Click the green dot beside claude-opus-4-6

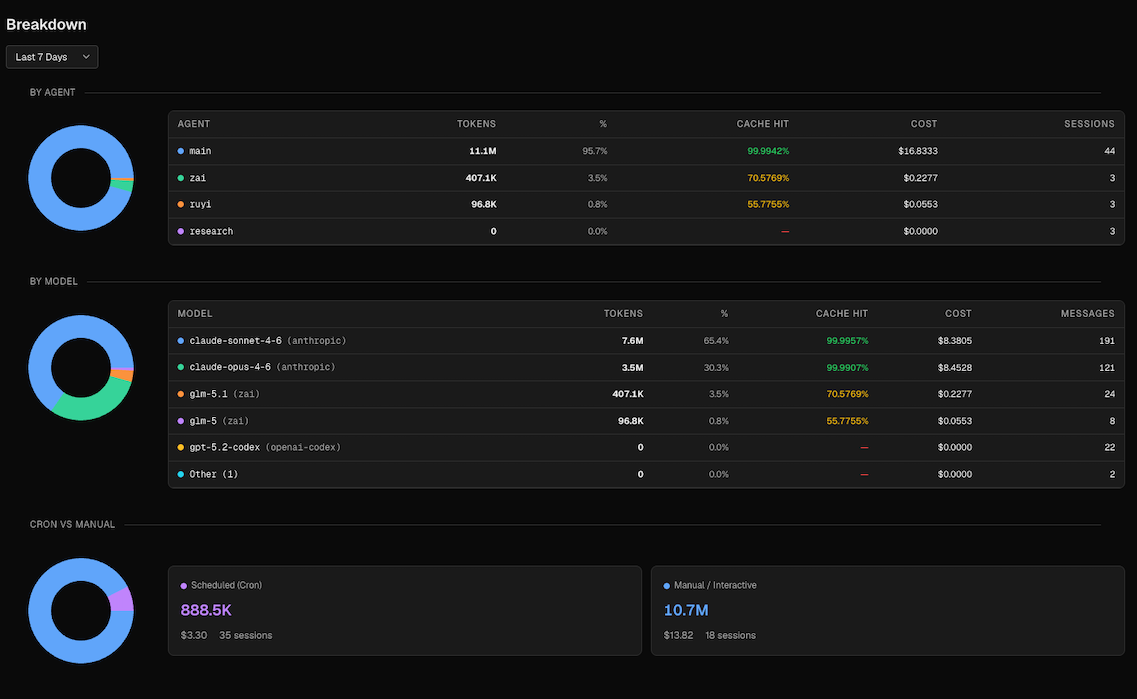[x=181, y=367]
